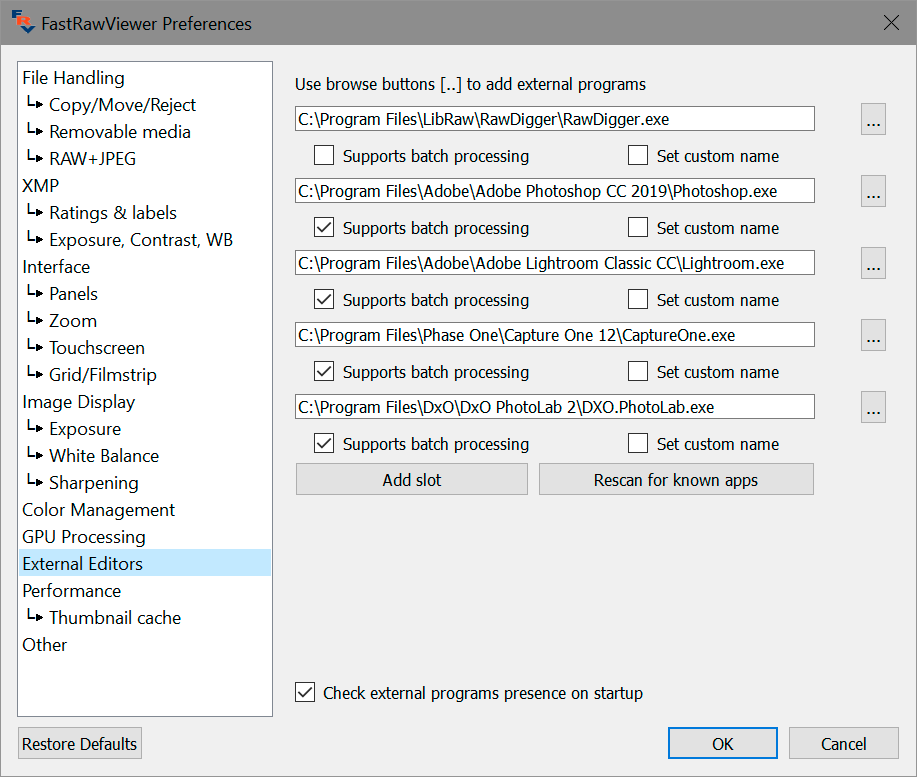
Task: Click browse button next to Photoshop.exe path
Action: pyautogui.click(x=873, y=192)
